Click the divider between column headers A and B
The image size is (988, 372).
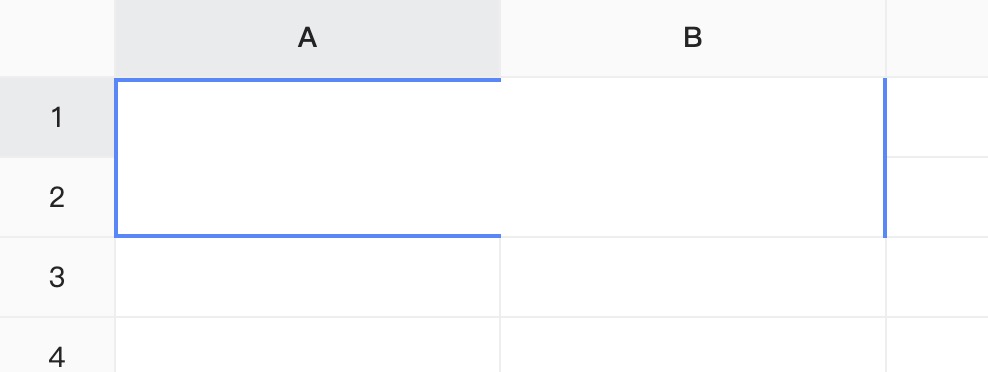pos(500,38)
